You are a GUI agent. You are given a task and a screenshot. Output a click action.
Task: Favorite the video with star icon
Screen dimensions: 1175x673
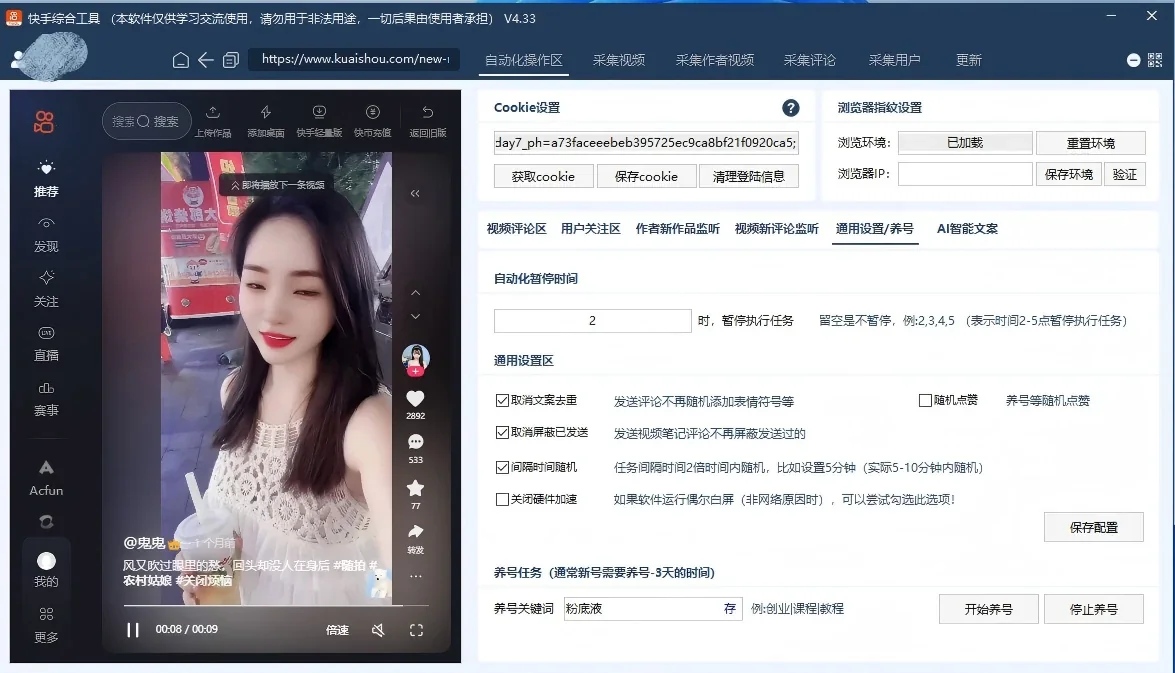pos(415,489)
